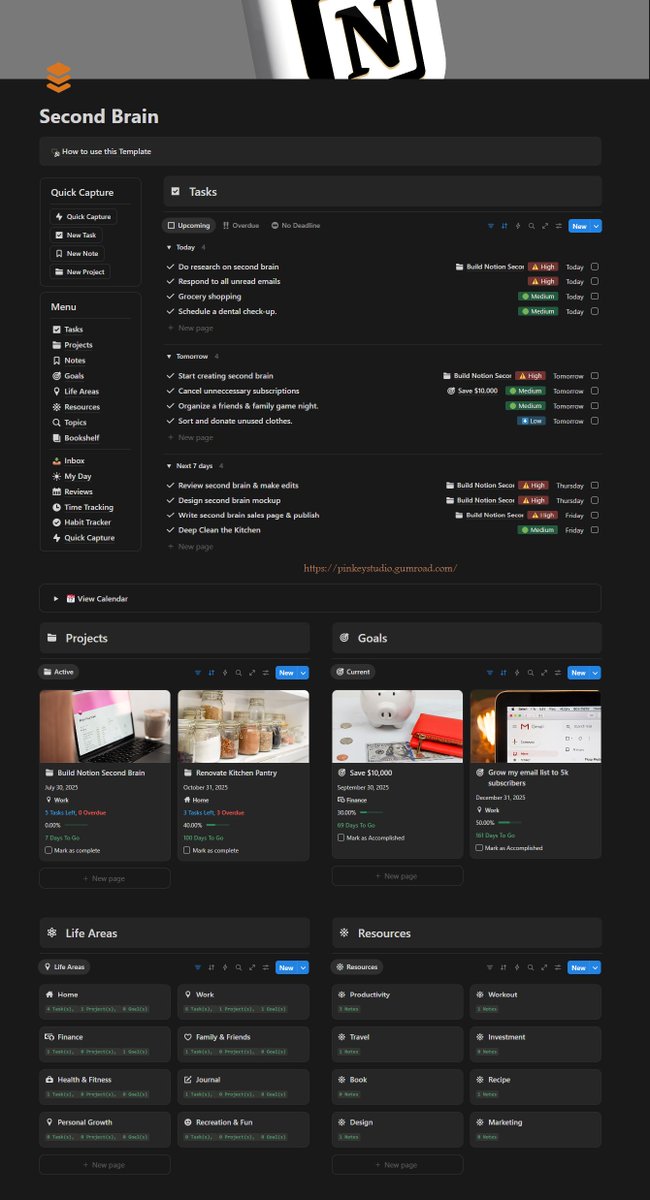650x1200 pixels.
Task: Open dropdown arrow beside Goals New button
Action: coord(597,673)
